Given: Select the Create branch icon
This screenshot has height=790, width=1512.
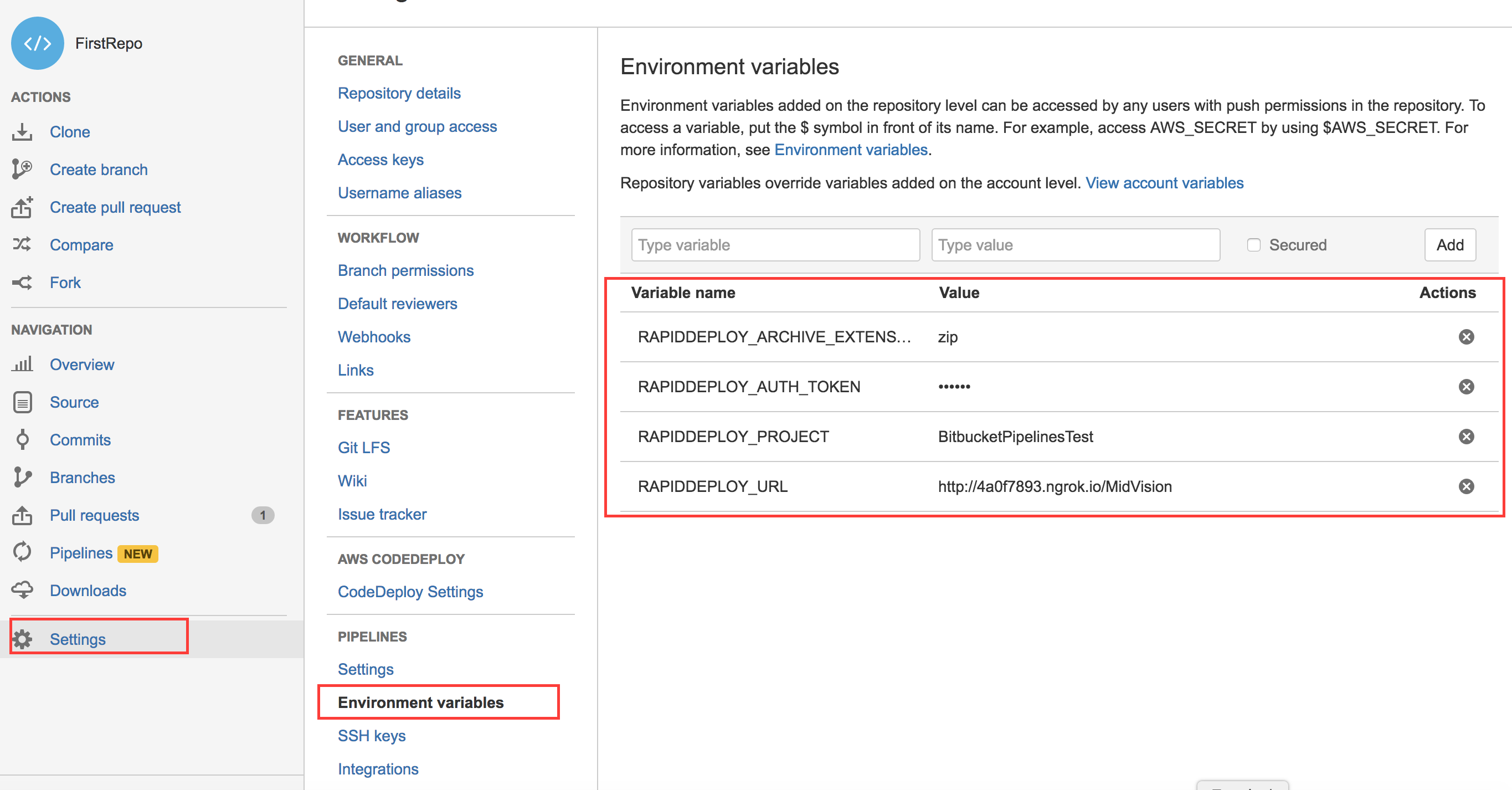Looking at the screenshot, I should pos(22,169).
